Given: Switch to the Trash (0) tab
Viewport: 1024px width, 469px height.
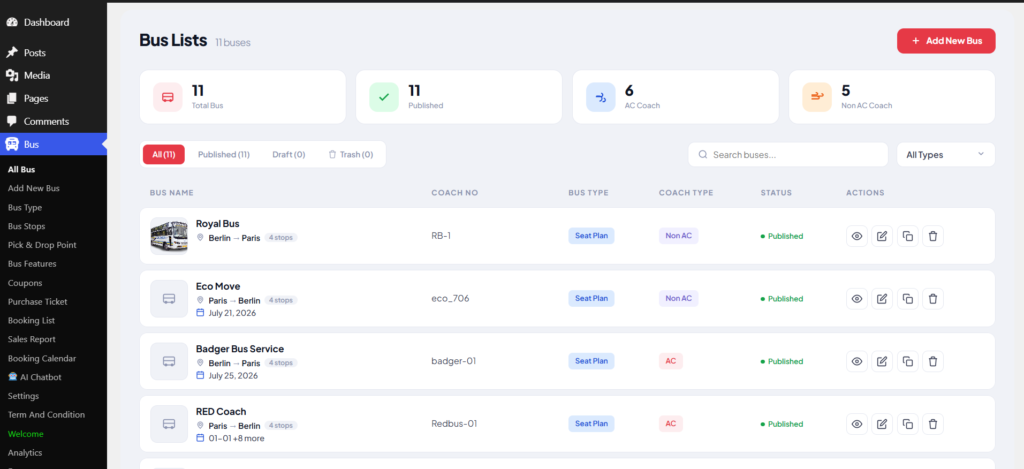Looking at the screenshot, I should click(351, 155).
